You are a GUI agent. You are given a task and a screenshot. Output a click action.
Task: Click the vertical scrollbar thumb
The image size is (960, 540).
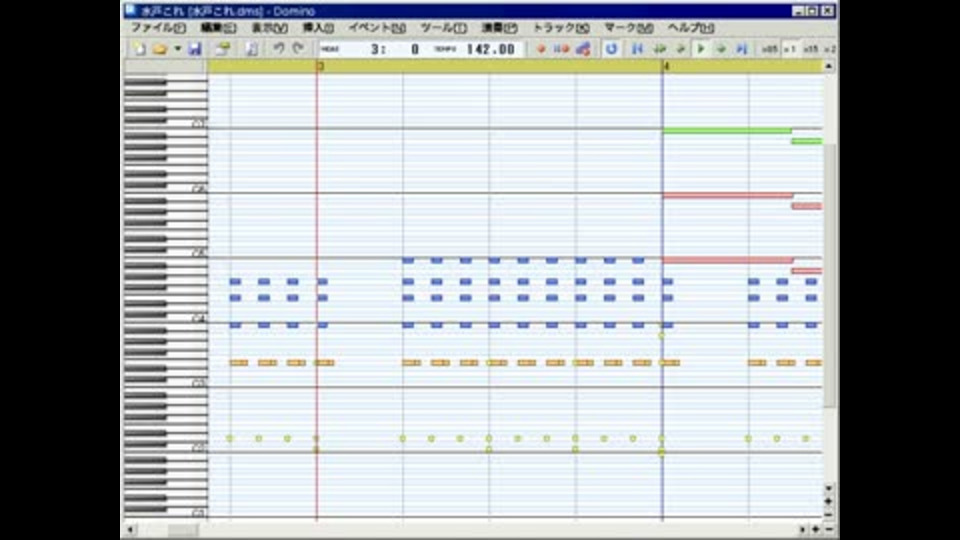[x=830, y=276]
